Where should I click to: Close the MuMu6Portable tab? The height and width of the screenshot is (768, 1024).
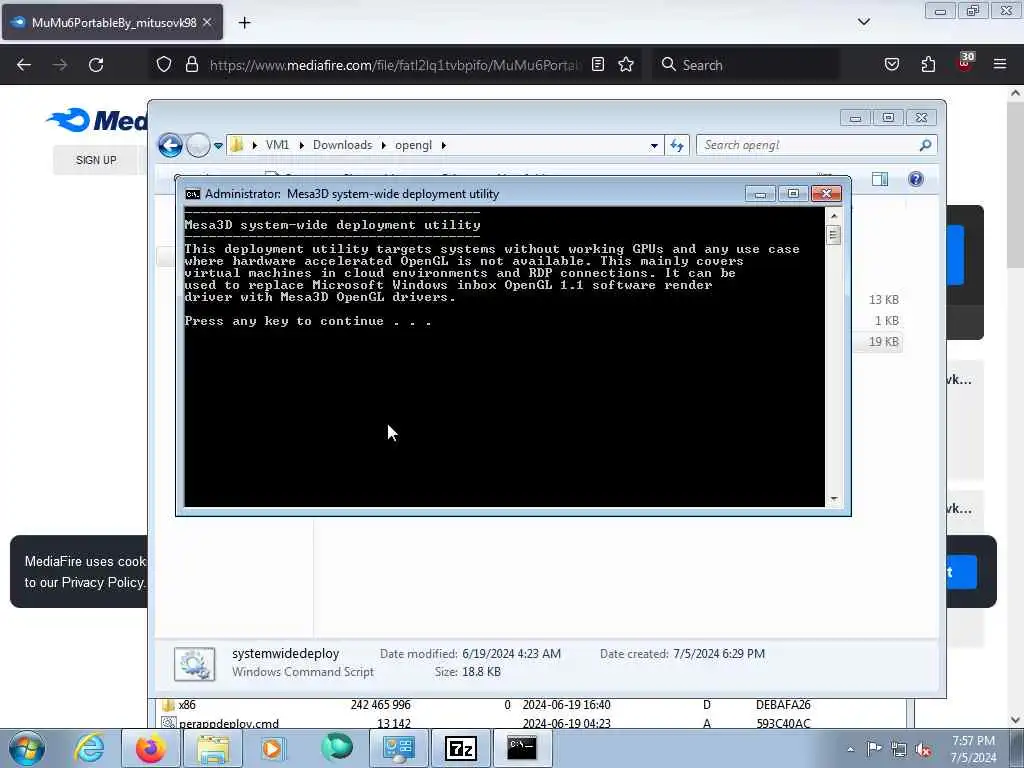coord(207,22)
